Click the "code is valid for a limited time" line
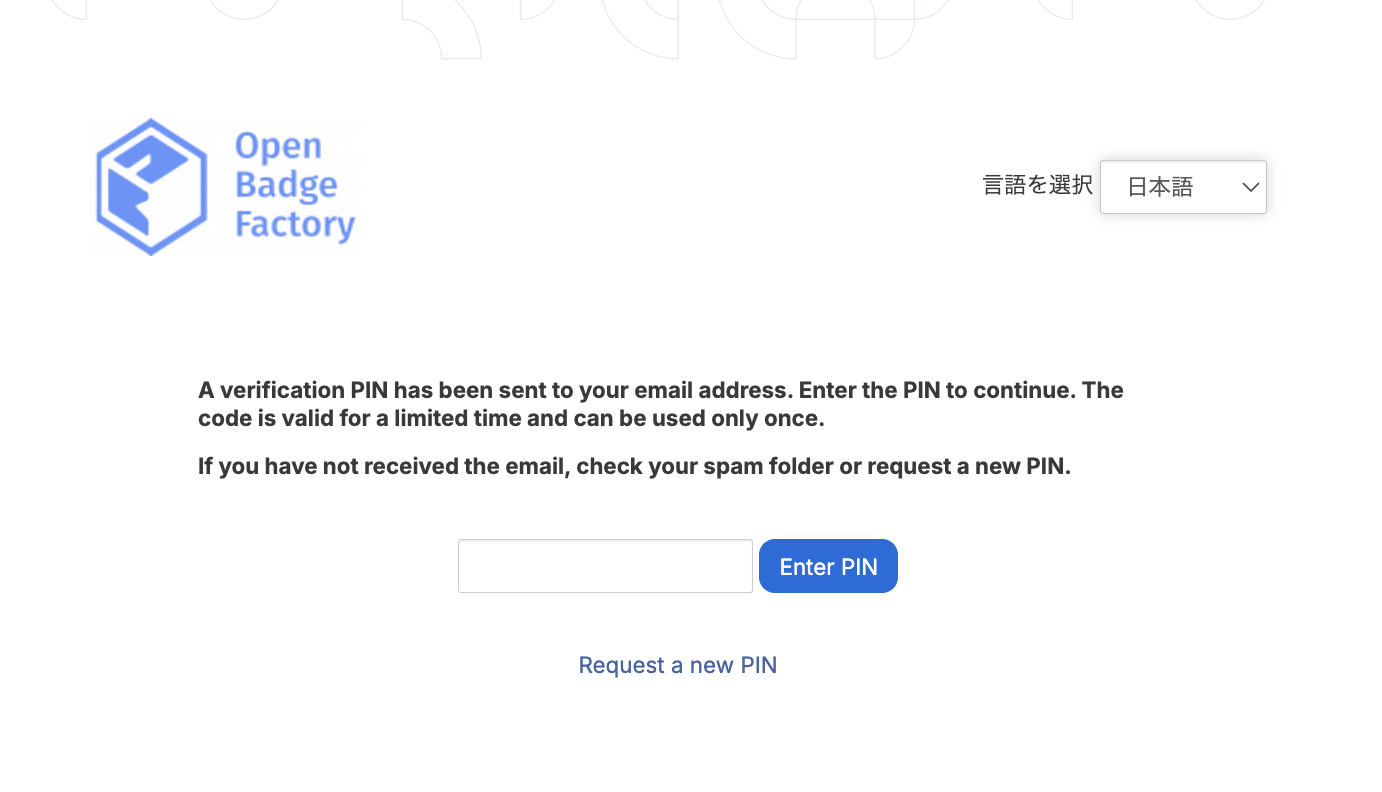 click(x=360, y=419)
